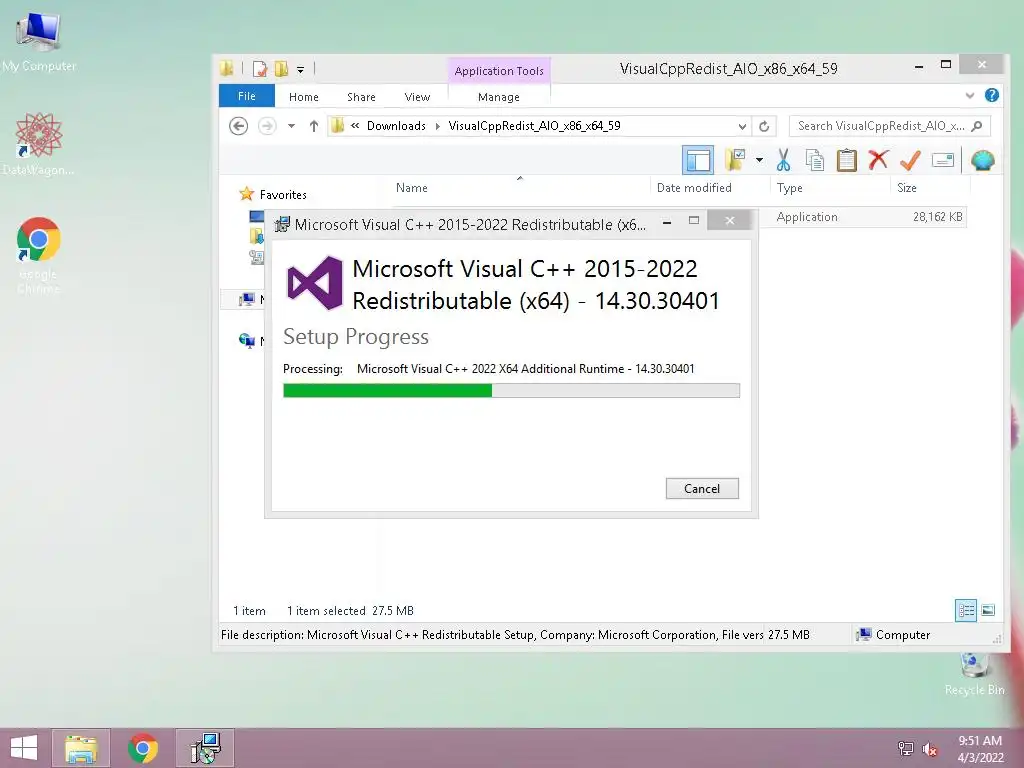This screenshot has width=1024, height=768.
Task: Select the 28,162 KB size cell
Action: click(x=937, y=217)
